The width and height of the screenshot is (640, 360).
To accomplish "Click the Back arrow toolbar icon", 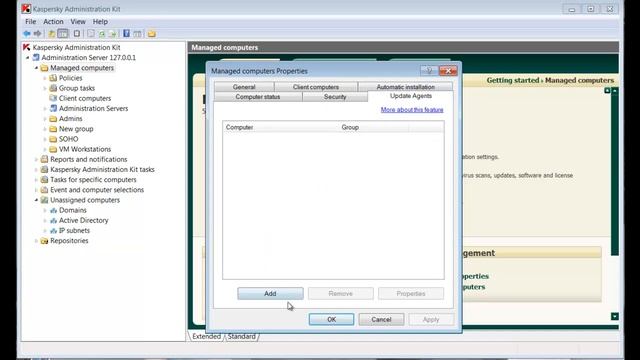I will pos(27,33).
